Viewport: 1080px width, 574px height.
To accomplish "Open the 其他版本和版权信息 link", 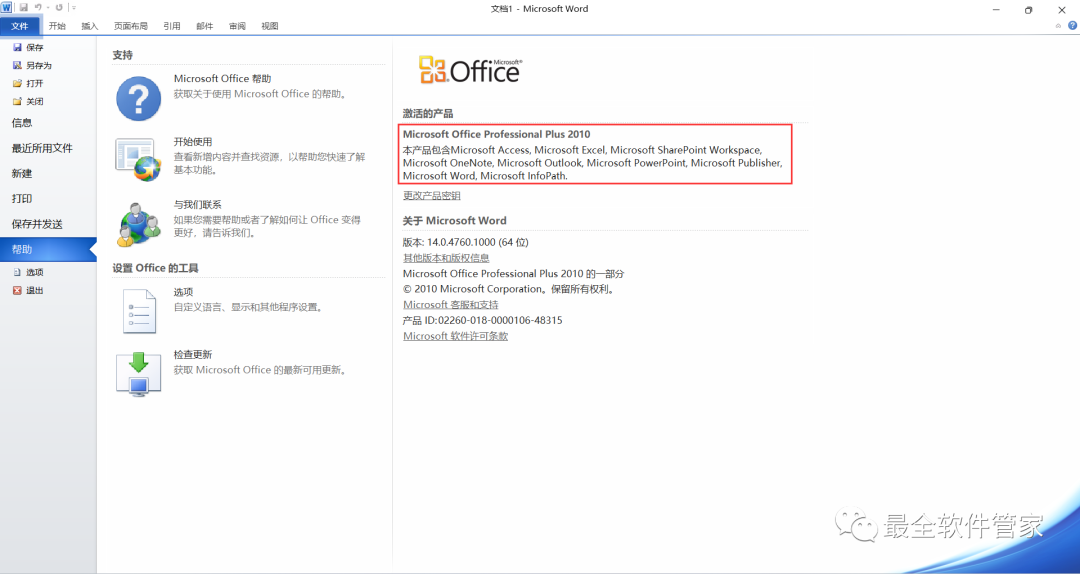I will tap(446, 258).
